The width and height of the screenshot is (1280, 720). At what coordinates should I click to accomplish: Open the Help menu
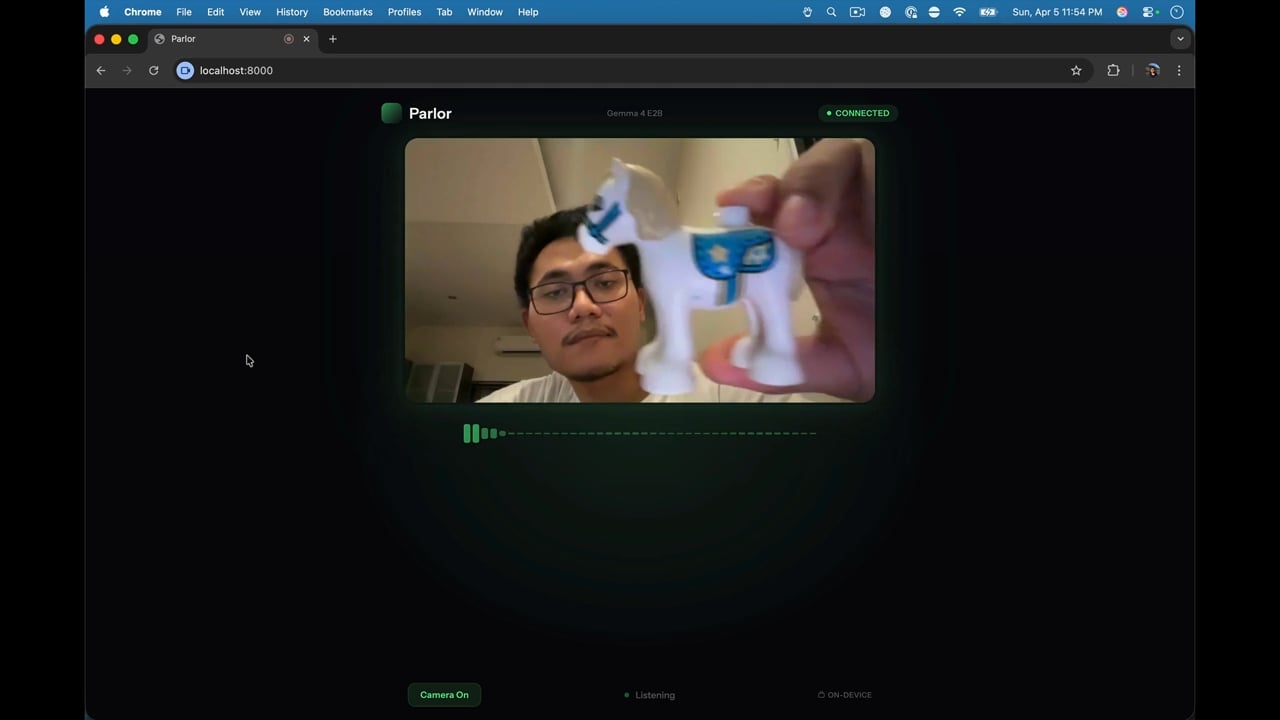(528, 12)
